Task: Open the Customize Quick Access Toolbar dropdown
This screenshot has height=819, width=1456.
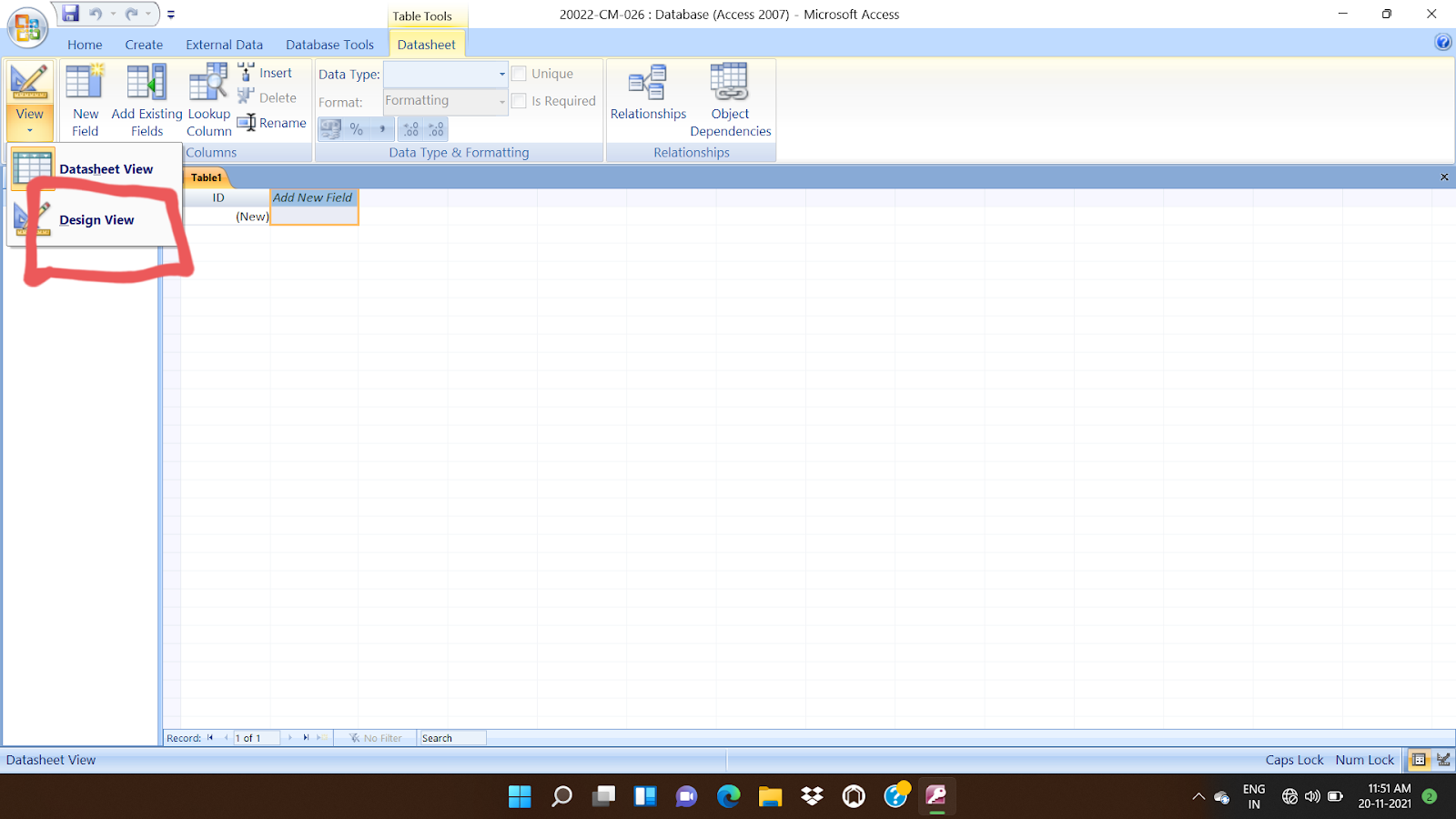Action: (x=171, y=15)
